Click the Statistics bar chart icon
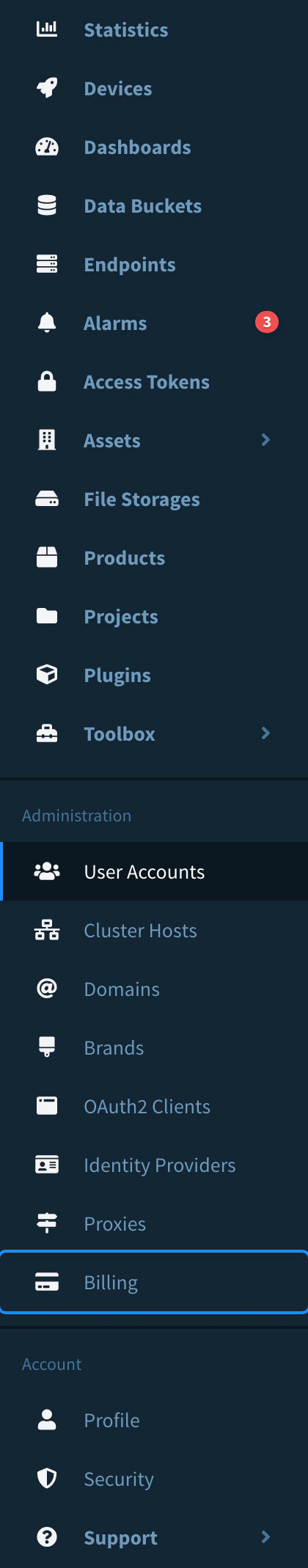The image size is (308, 1568). [47, 29]
